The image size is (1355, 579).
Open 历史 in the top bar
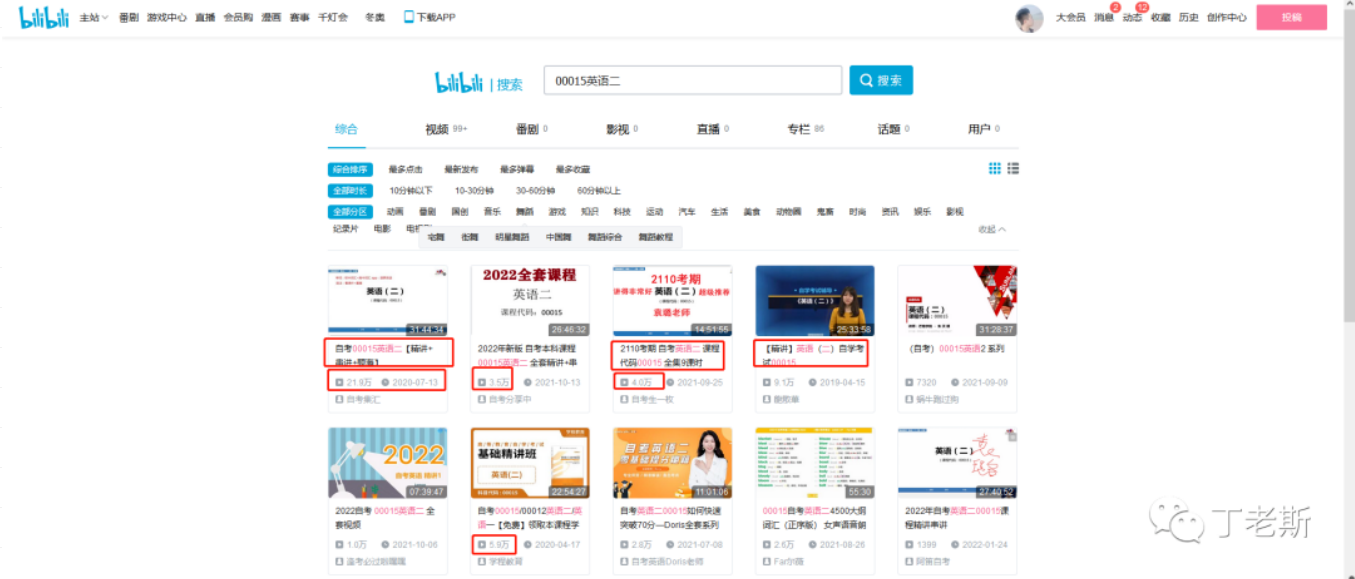(x=1188, y=18)
